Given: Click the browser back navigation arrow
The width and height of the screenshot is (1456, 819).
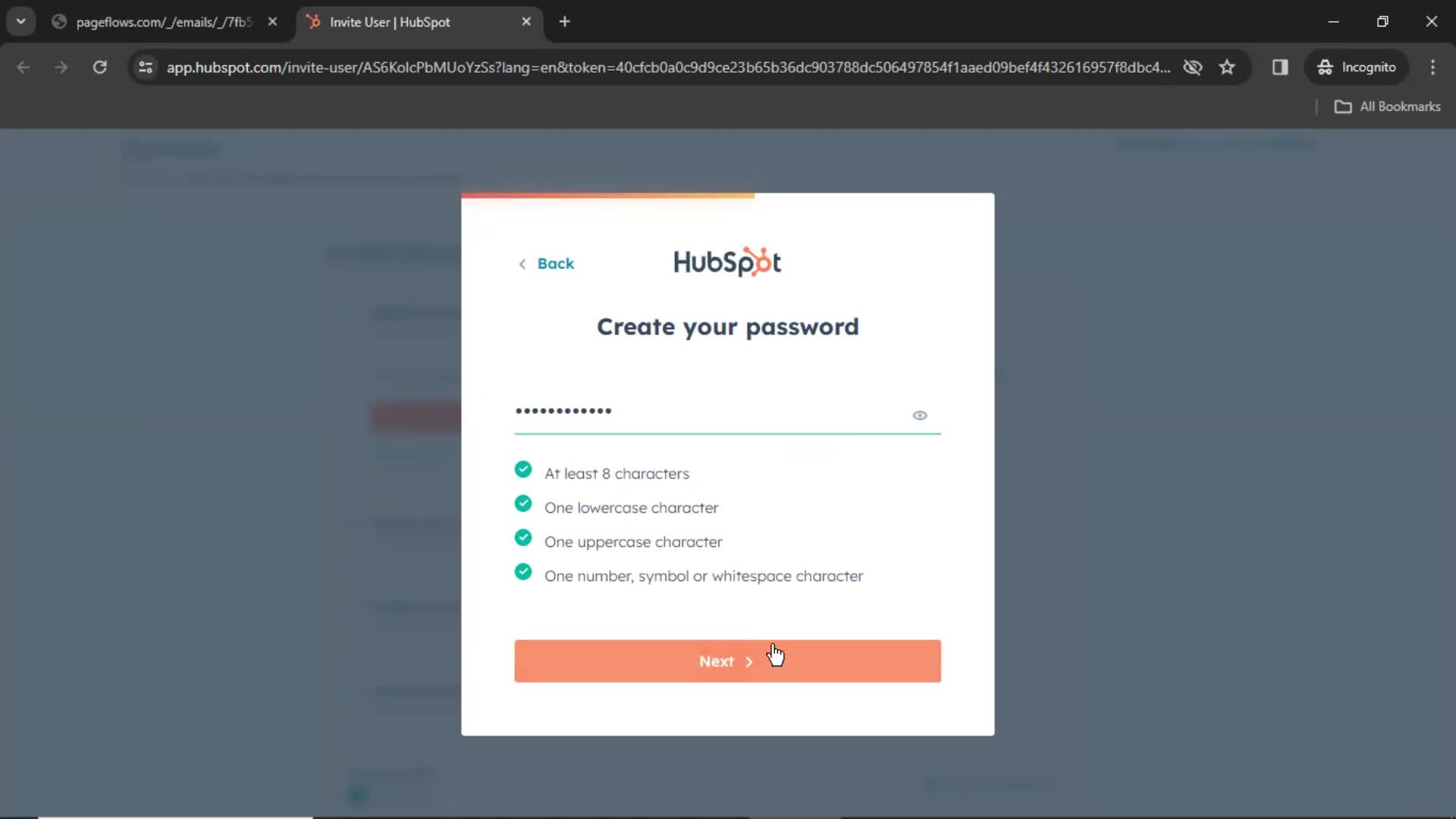Looking at the screenshot, I should (24, 67).
